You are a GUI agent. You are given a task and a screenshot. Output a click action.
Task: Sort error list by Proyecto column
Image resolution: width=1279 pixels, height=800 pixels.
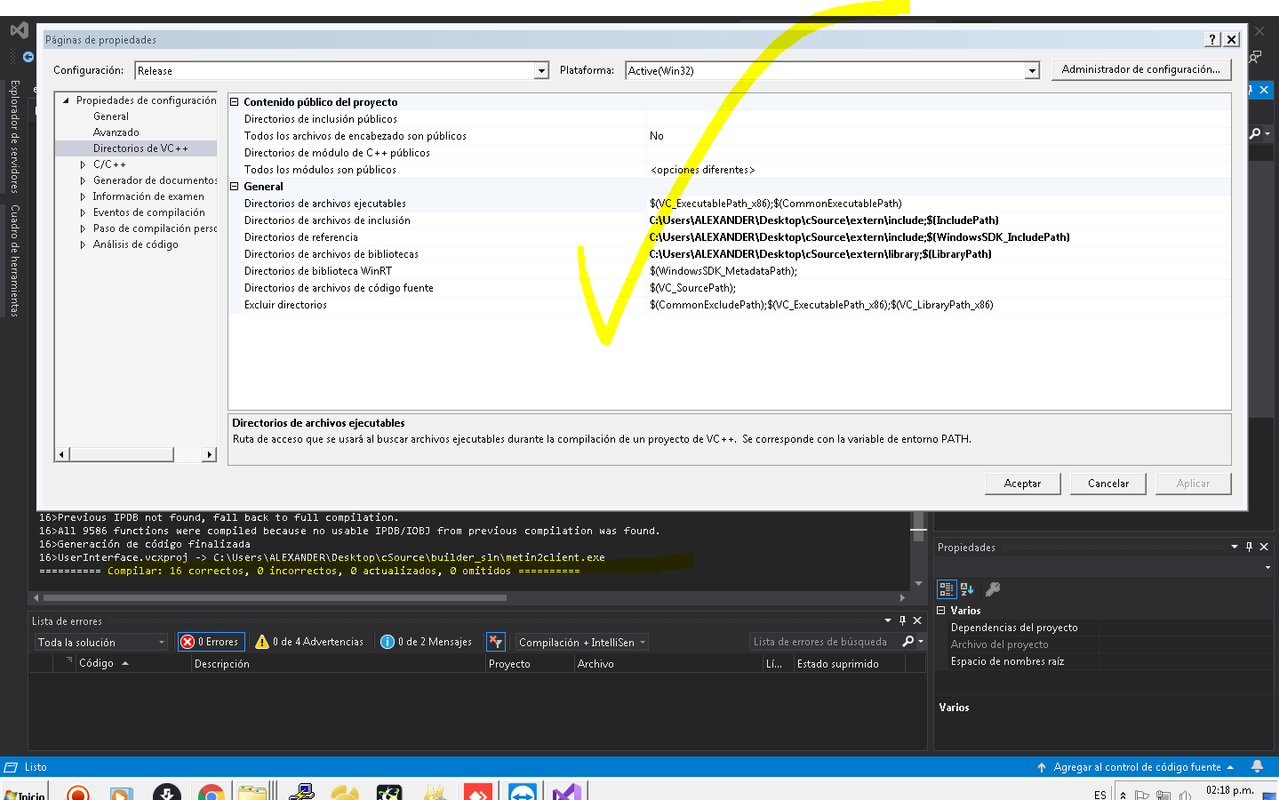(529, 664)
